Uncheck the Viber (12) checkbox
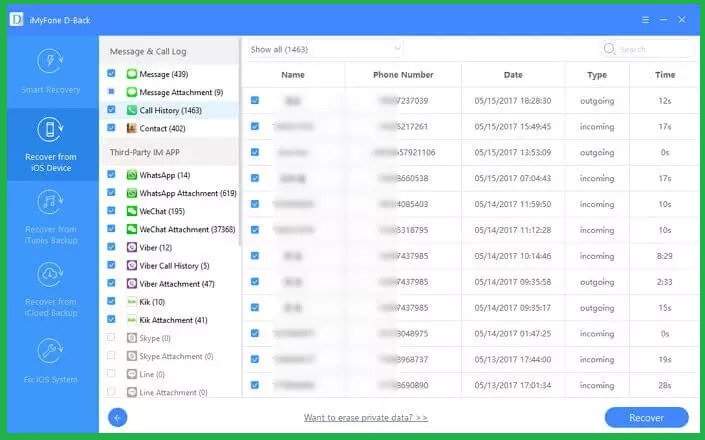The image size is (705, 440). click(x=111, y=247)
